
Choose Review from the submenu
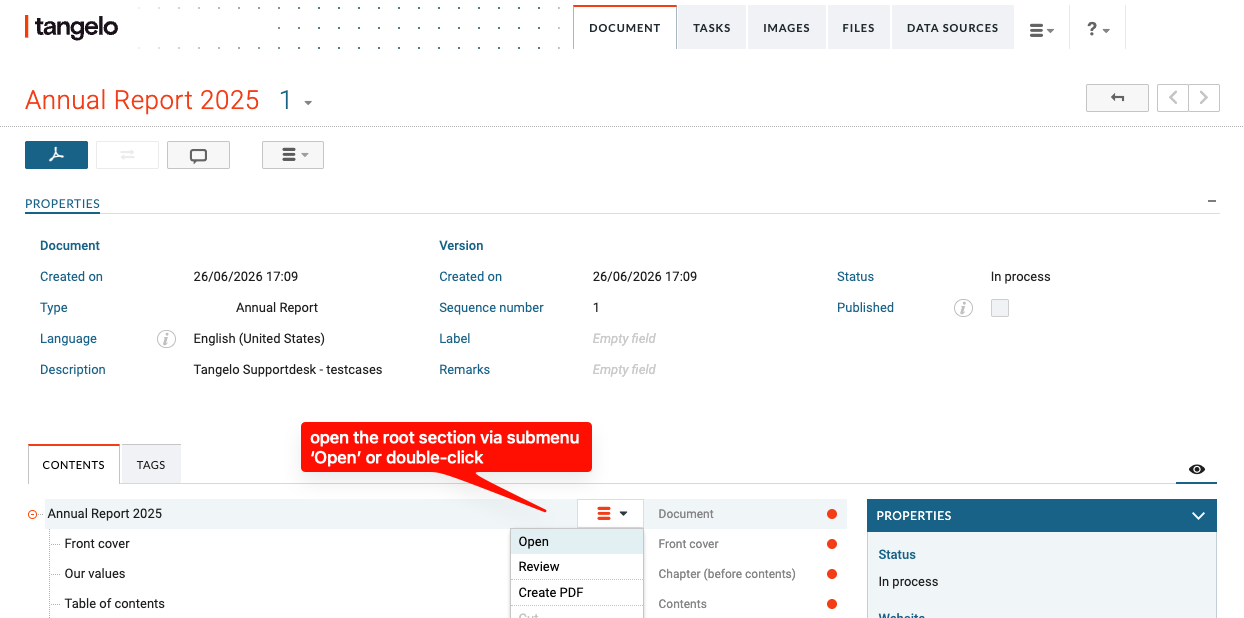click(x=577, y=567)
